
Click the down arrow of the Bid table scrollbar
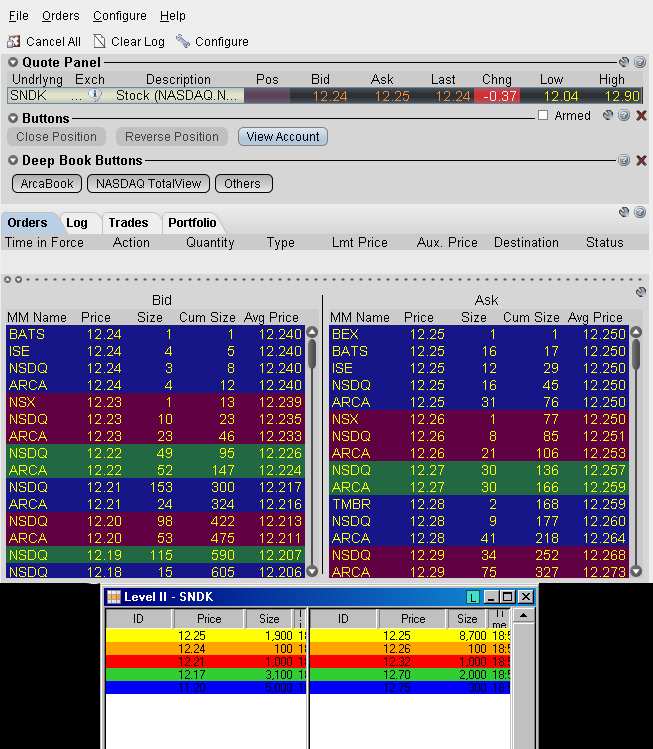[x=312, y=571]
